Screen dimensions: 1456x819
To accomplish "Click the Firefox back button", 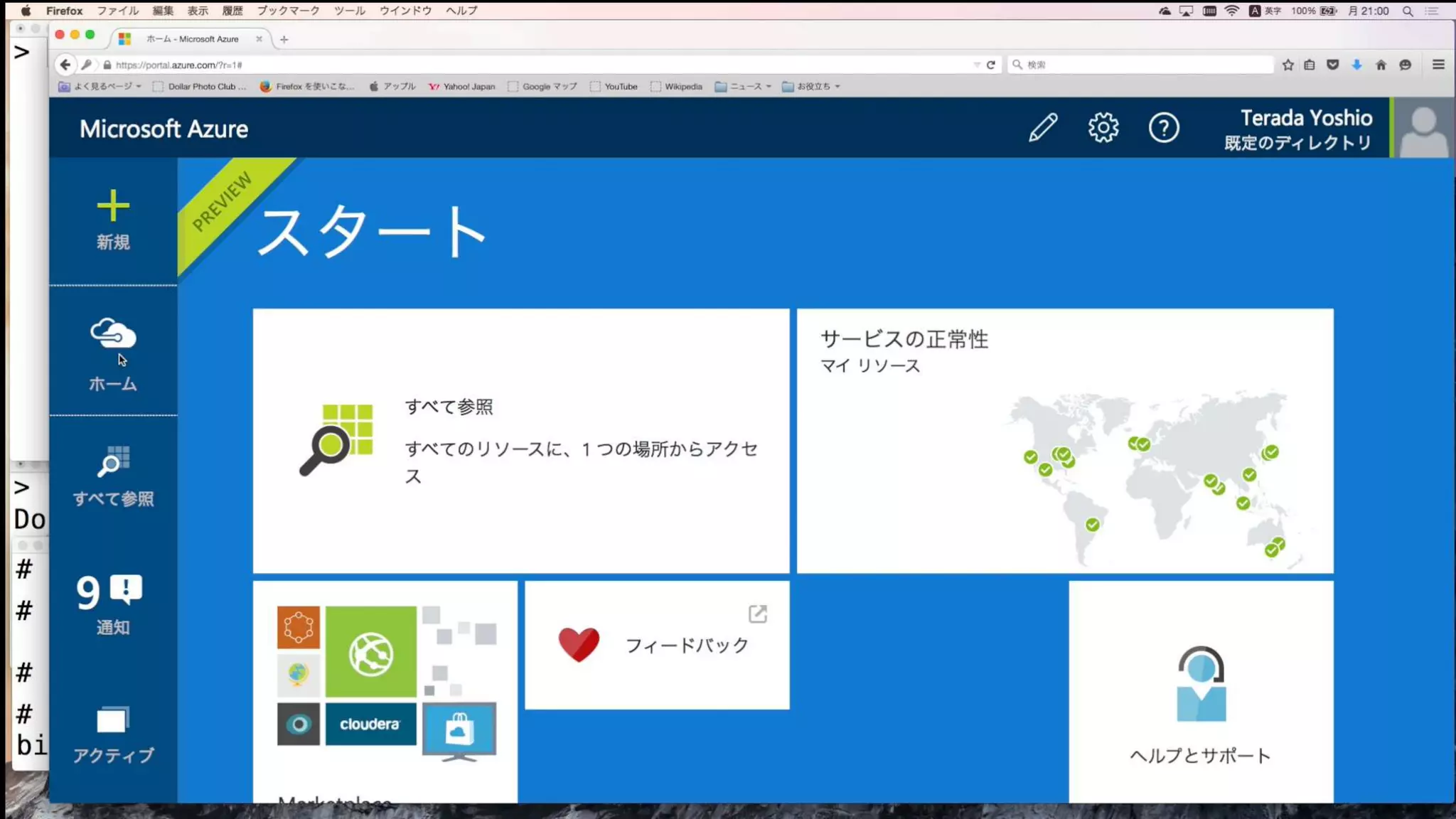I will 65,65.
